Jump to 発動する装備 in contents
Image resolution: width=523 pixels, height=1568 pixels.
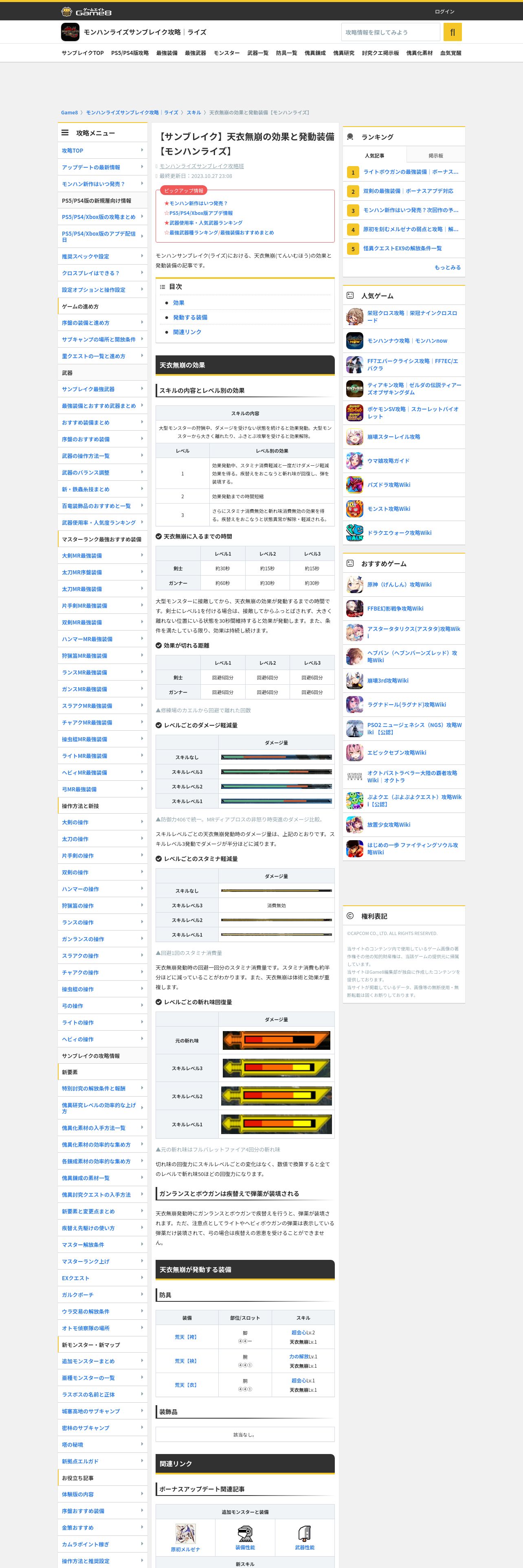coord(190,317)
